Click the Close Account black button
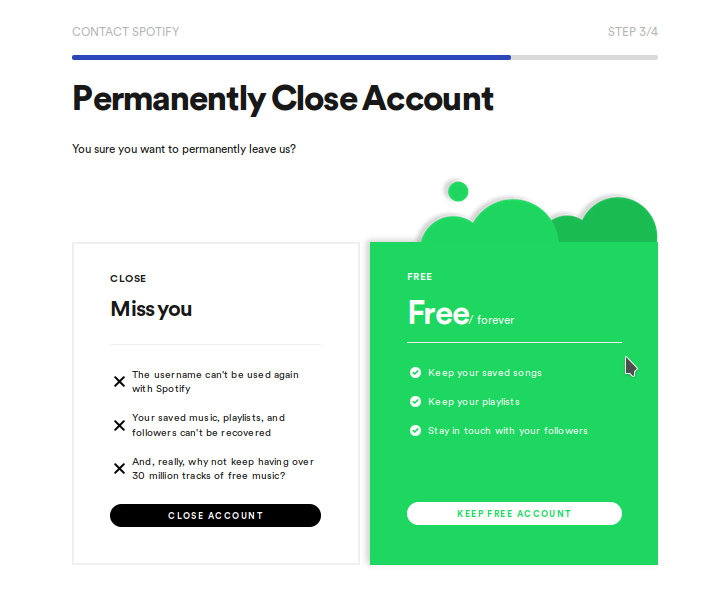 click(x=215, y=515)
